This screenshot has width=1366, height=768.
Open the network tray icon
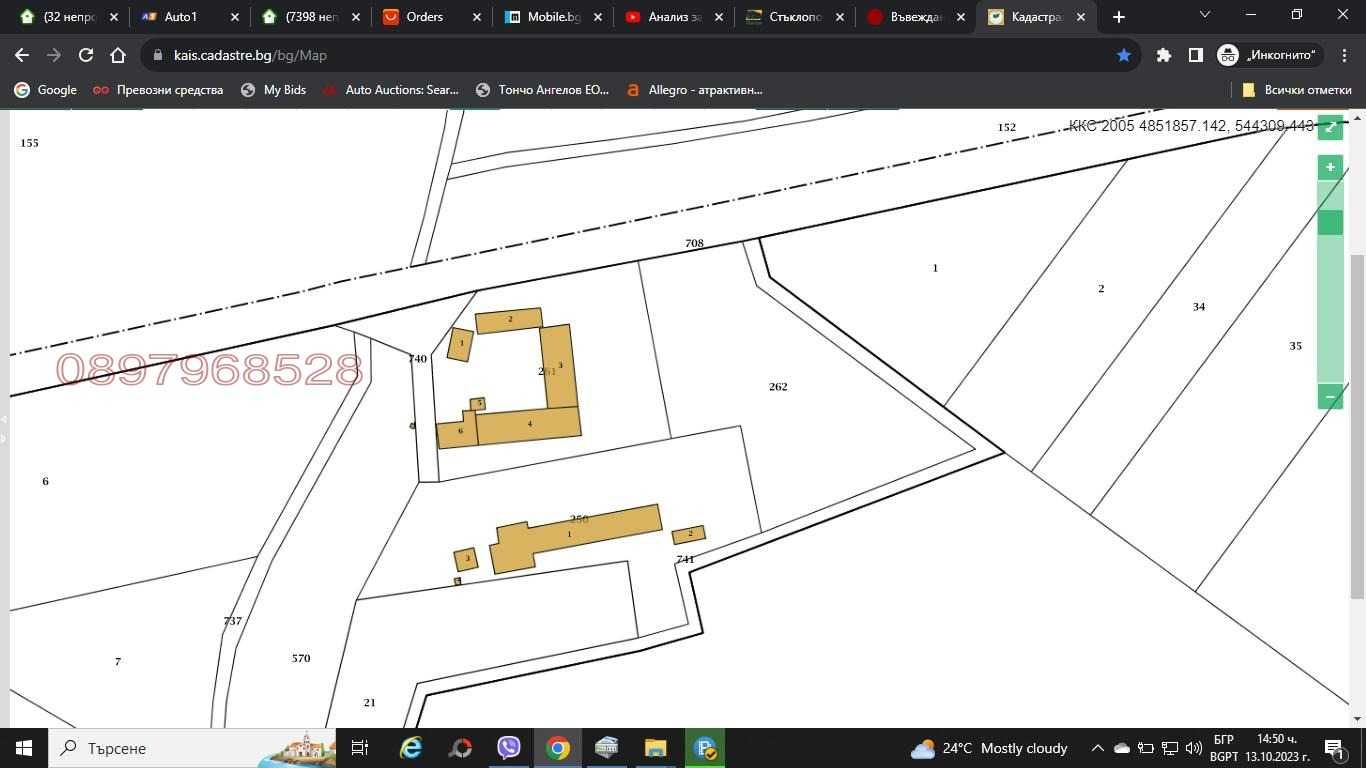tap(1169, 748)
